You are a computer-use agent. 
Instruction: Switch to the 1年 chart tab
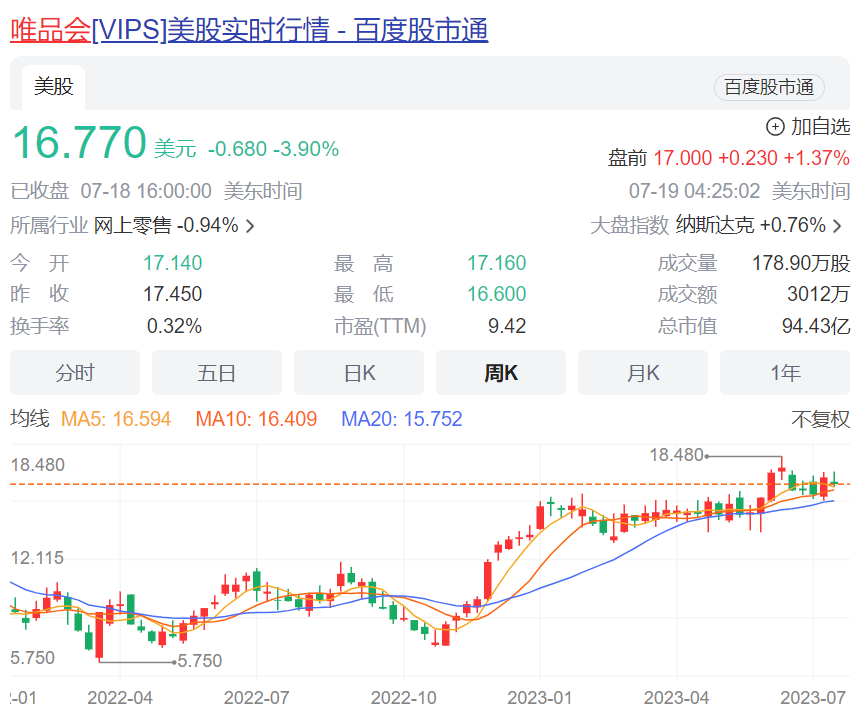pos(785,373)
